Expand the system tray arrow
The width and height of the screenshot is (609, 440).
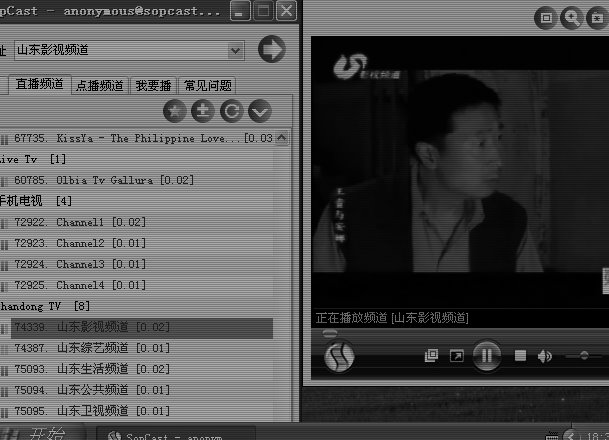pos(571,435)
